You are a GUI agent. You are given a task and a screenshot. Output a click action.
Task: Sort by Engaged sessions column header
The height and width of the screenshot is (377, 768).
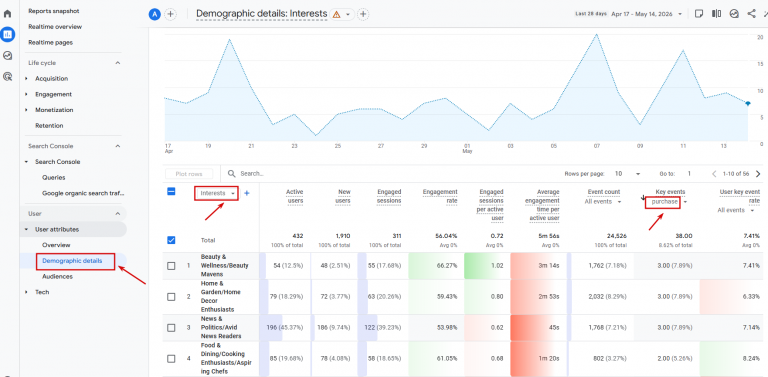[389, 196]
